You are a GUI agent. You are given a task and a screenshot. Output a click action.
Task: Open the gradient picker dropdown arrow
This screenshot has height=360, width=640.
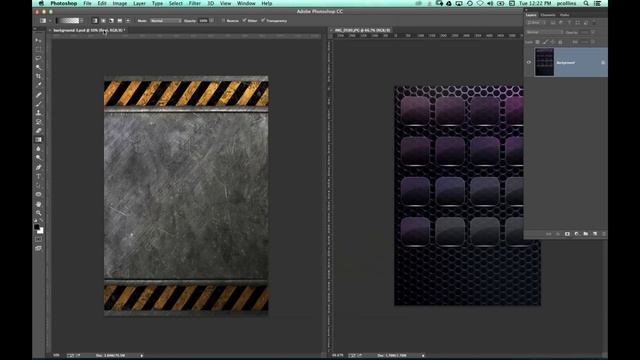pyautogui.click(x=82, y=20)
